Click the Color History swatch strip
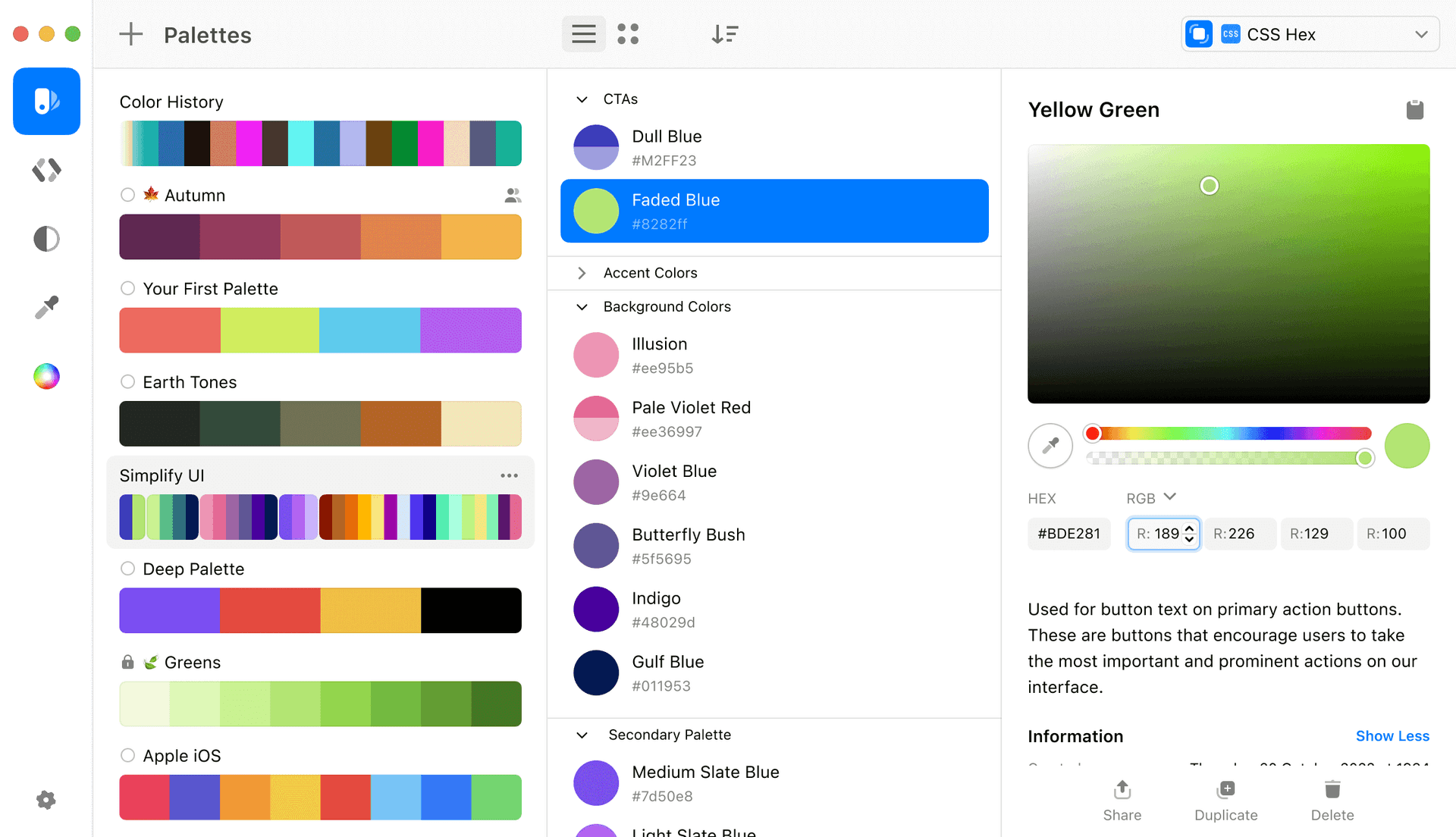 click(320, 143)
